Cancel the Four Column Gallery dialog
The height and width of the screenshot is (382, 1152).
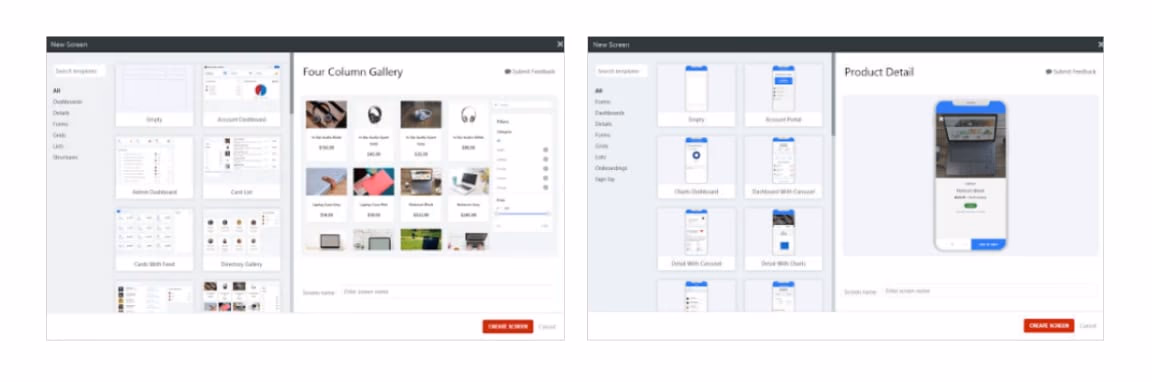click(x=547, y=326)
